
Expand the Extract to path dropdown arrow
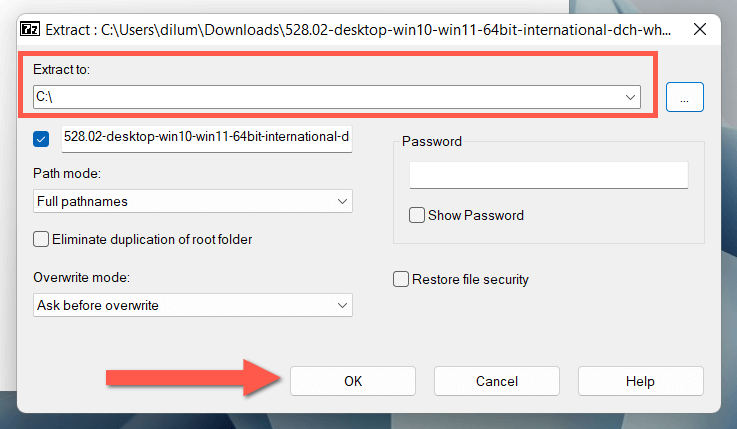(x=631, y=97)
